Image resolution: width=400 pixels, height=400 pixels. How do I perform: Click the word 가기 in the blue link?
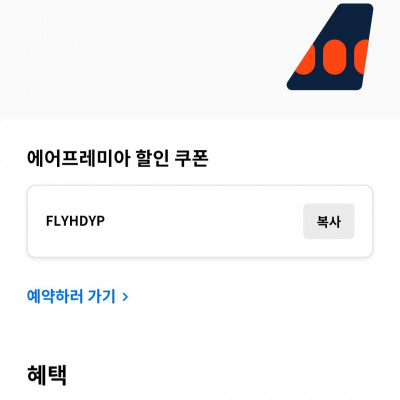[x=101, y=296]
